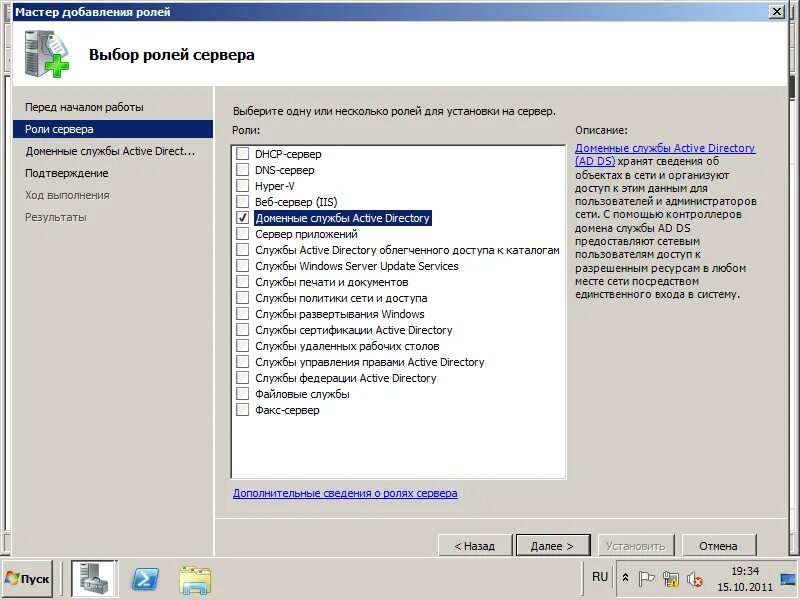Image resolution: width=800 pixels, height=600 pixels.
Task: Click the network status tray icon
Action: (670, 579)
